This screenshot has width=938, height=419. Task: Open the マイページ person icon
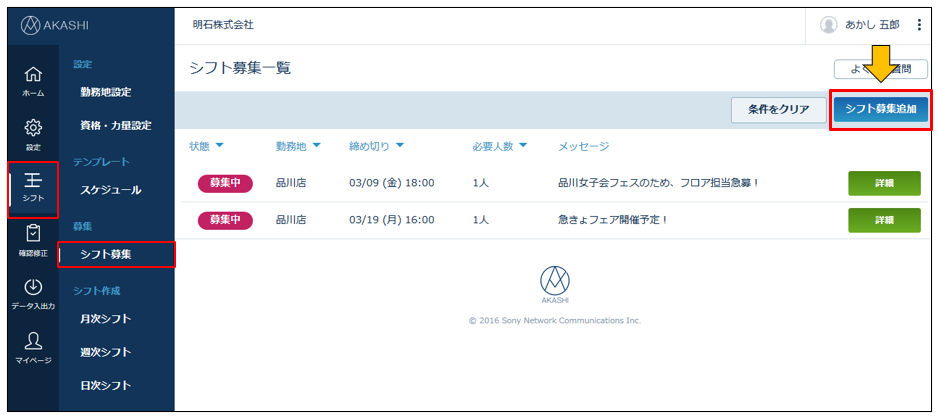tap(33, 345)
